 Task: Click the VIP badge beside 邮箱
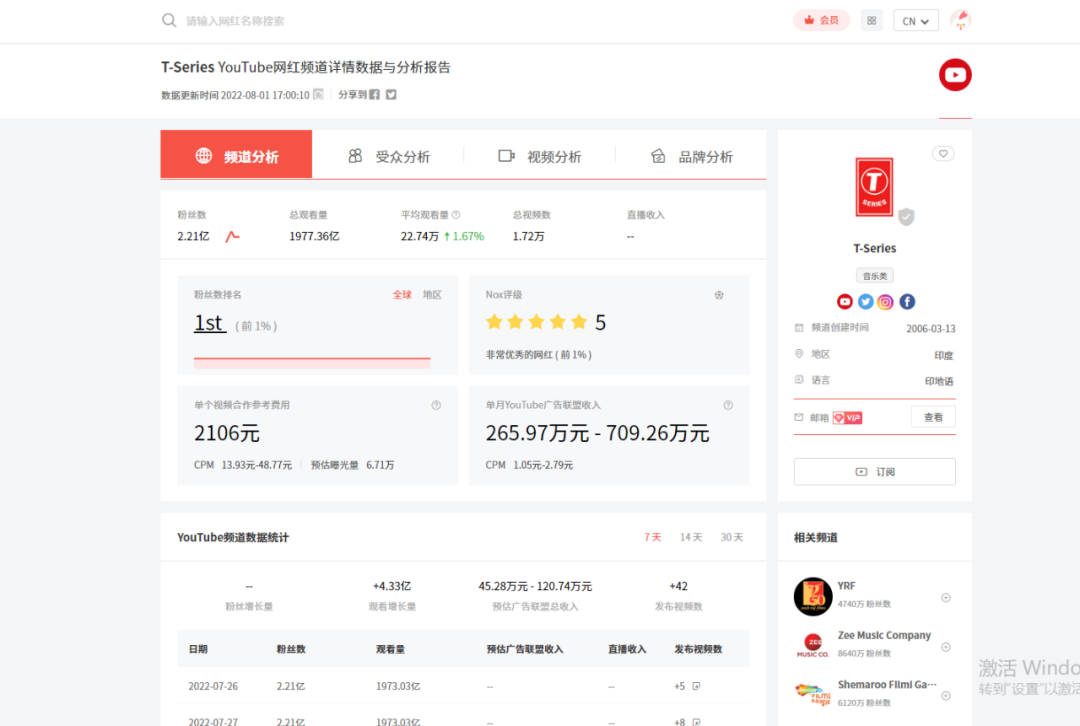847,417
